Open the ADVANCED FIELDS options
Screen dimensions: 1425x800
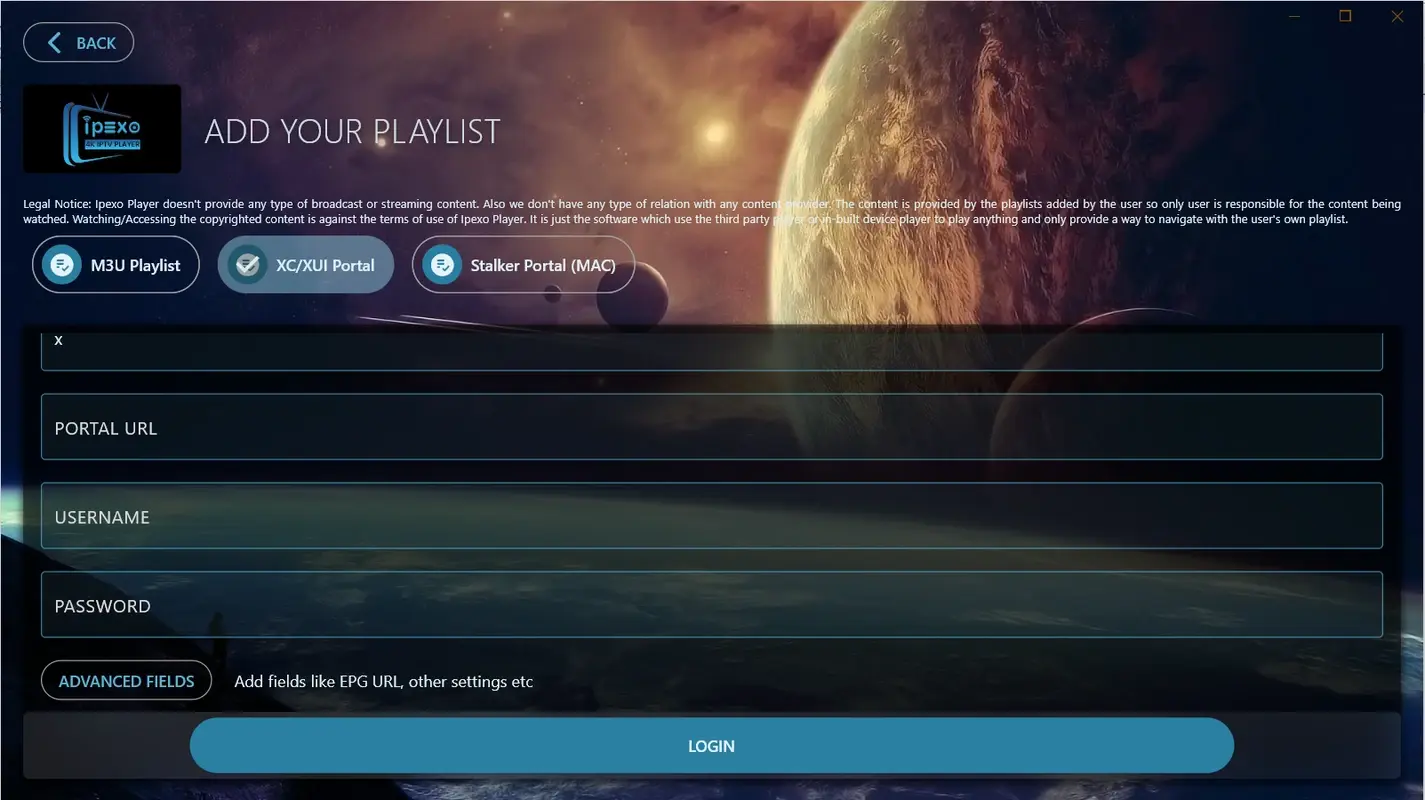tap(126, 680)
